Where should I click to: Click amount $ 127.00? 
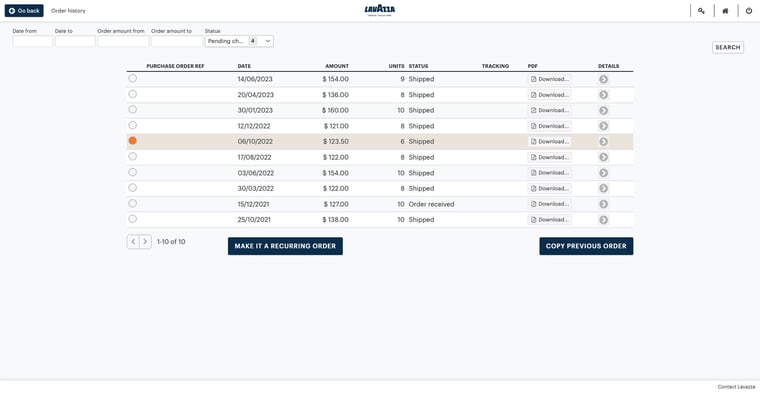tap(336, 204)
